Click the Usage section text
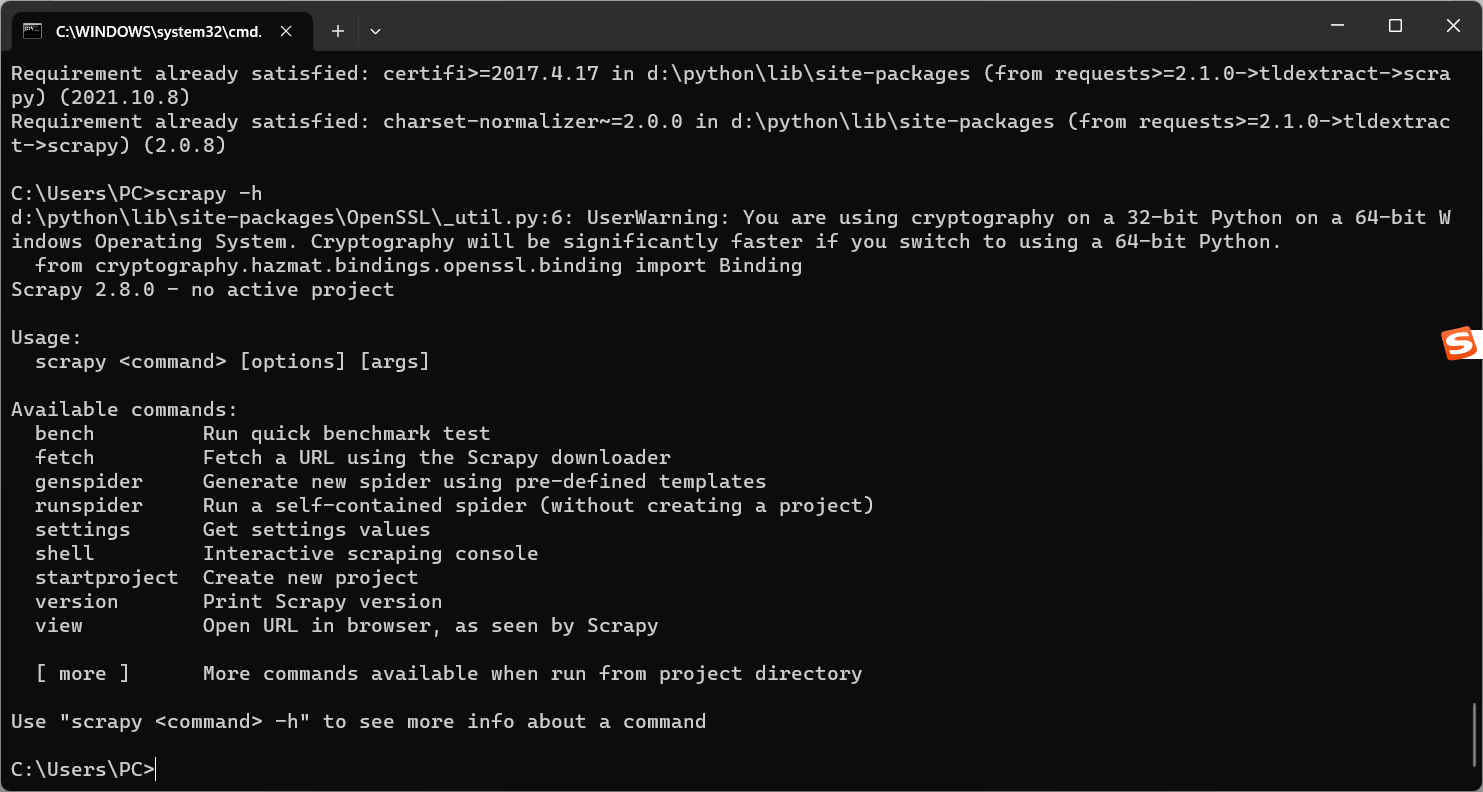This screenshot has width=1483, height=792. pos(46,337)
